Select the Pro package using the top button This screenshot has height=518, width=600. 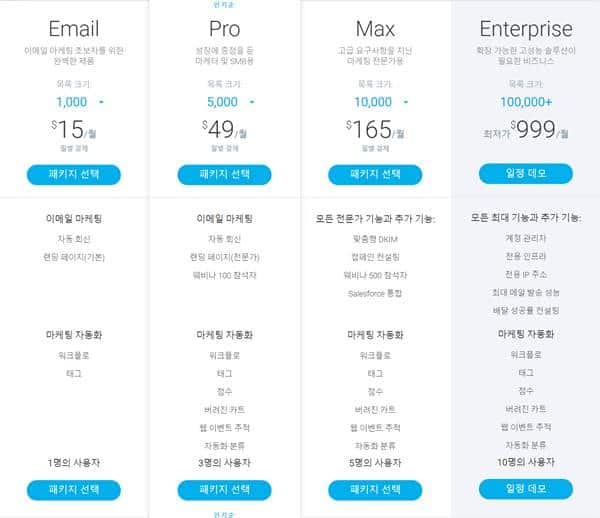click(x=224, y=174)
